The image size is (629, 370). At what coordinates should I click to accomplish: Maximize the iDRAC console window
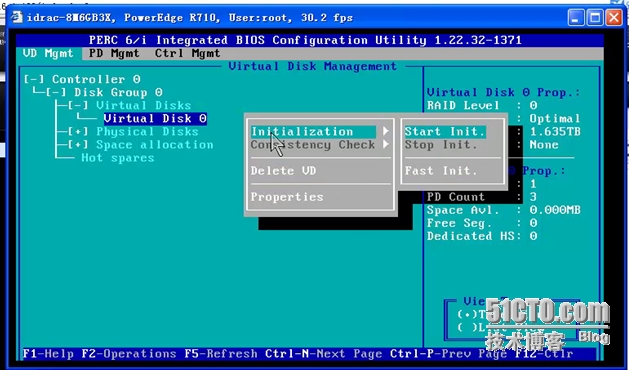click(595, 18)
